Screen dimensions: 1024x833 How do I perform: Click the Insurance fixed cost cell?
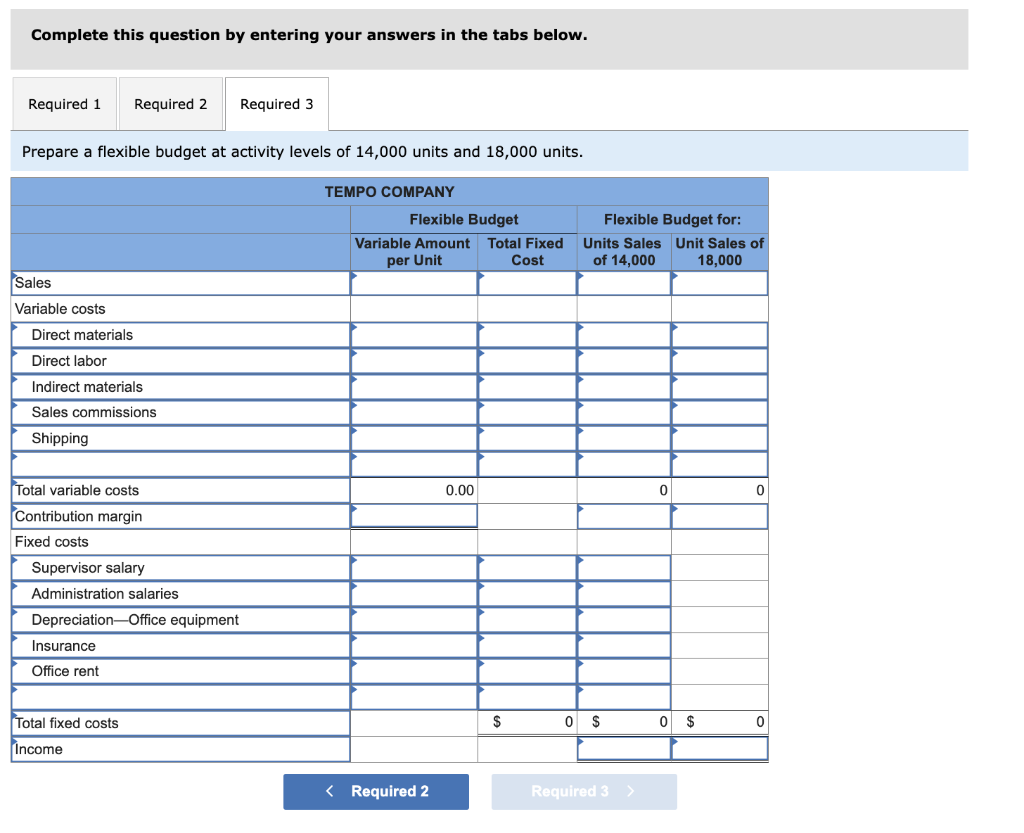pyautogui.click(x=527, y=645)
